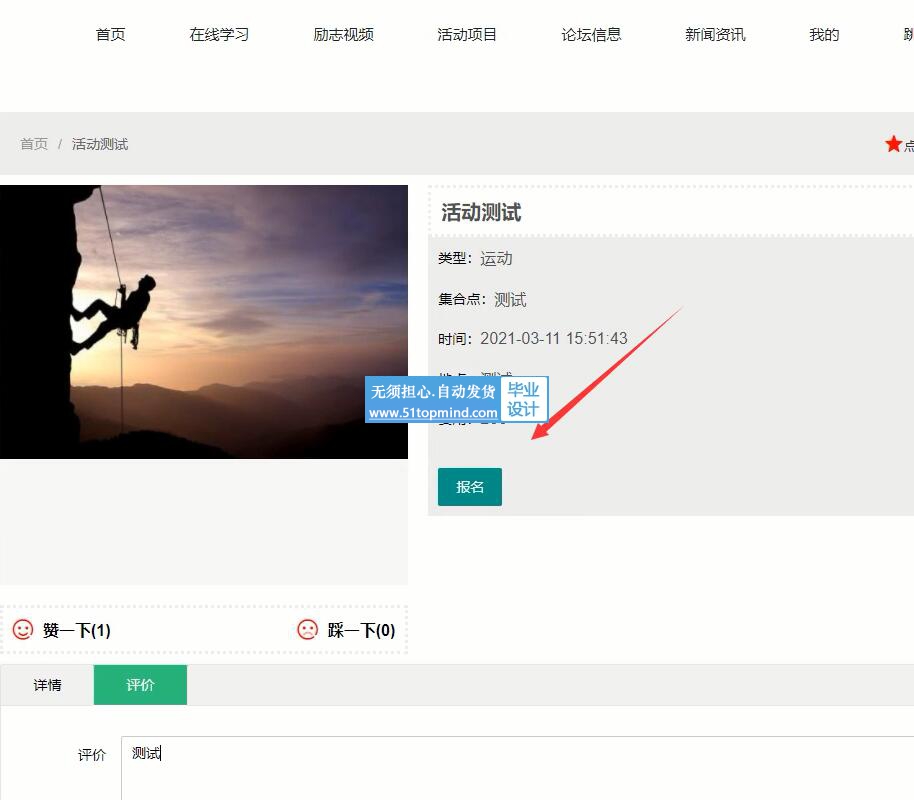
Task: Go to 新闻资讯 in navigation
Action: 715,35
